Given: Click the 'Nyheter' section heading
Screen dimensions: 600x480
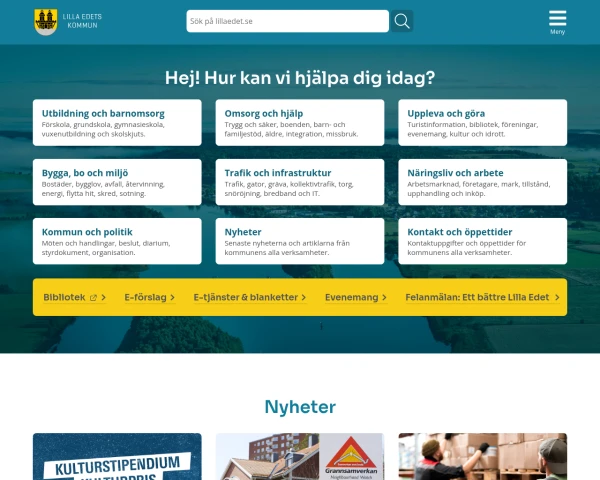Looking at the screenshot, I should pyautogui.click(x=300, y=407).
